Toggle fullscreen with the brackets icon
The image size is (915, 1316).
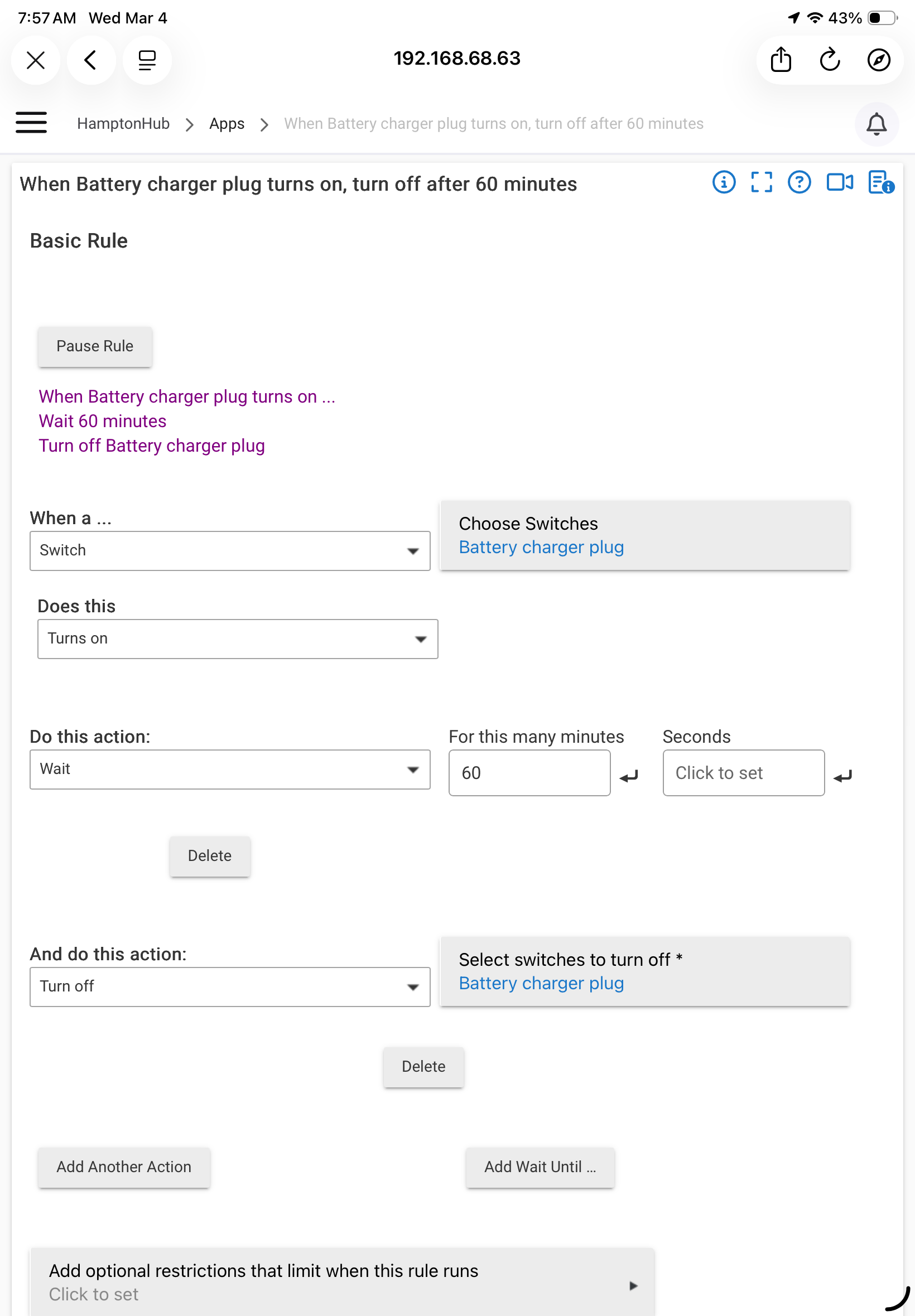click(x=761, y=183)
